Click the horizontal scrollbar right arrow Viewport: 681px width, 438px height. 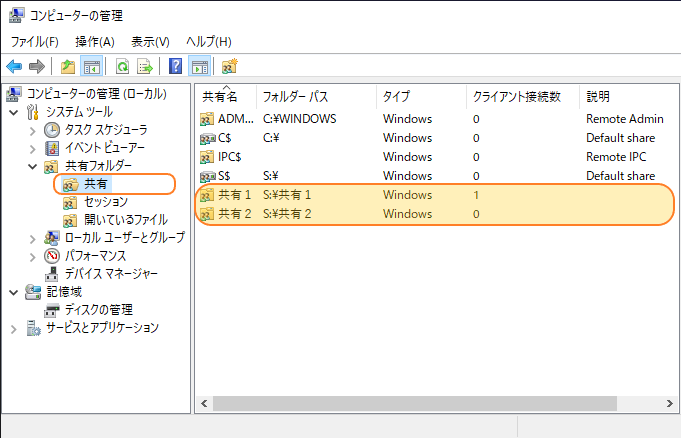(669, 404)
